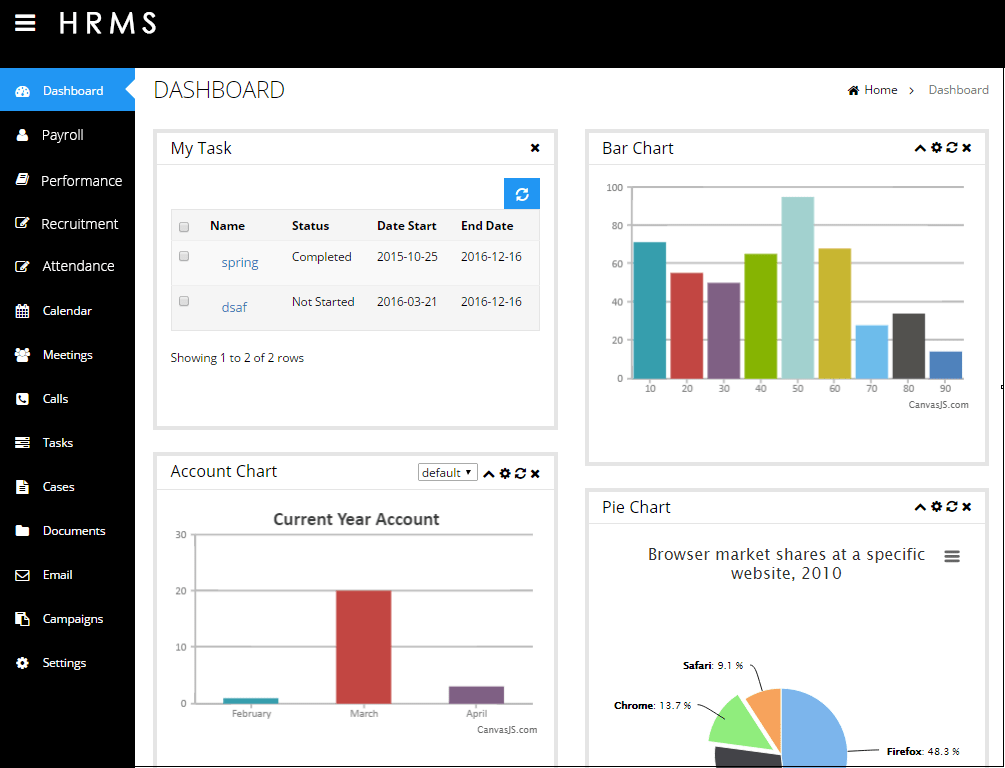Open the hamburger menu in the header
The height and width of the screenshot is (768, 1005).
(25, 23)
